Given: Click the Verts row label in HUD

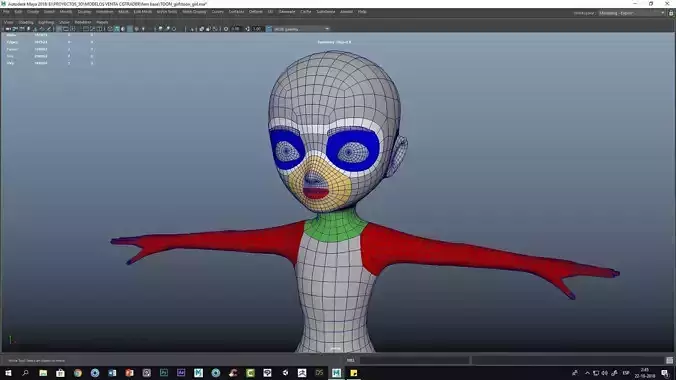Looking at the screenshot, I should click(x=11, y=35).
